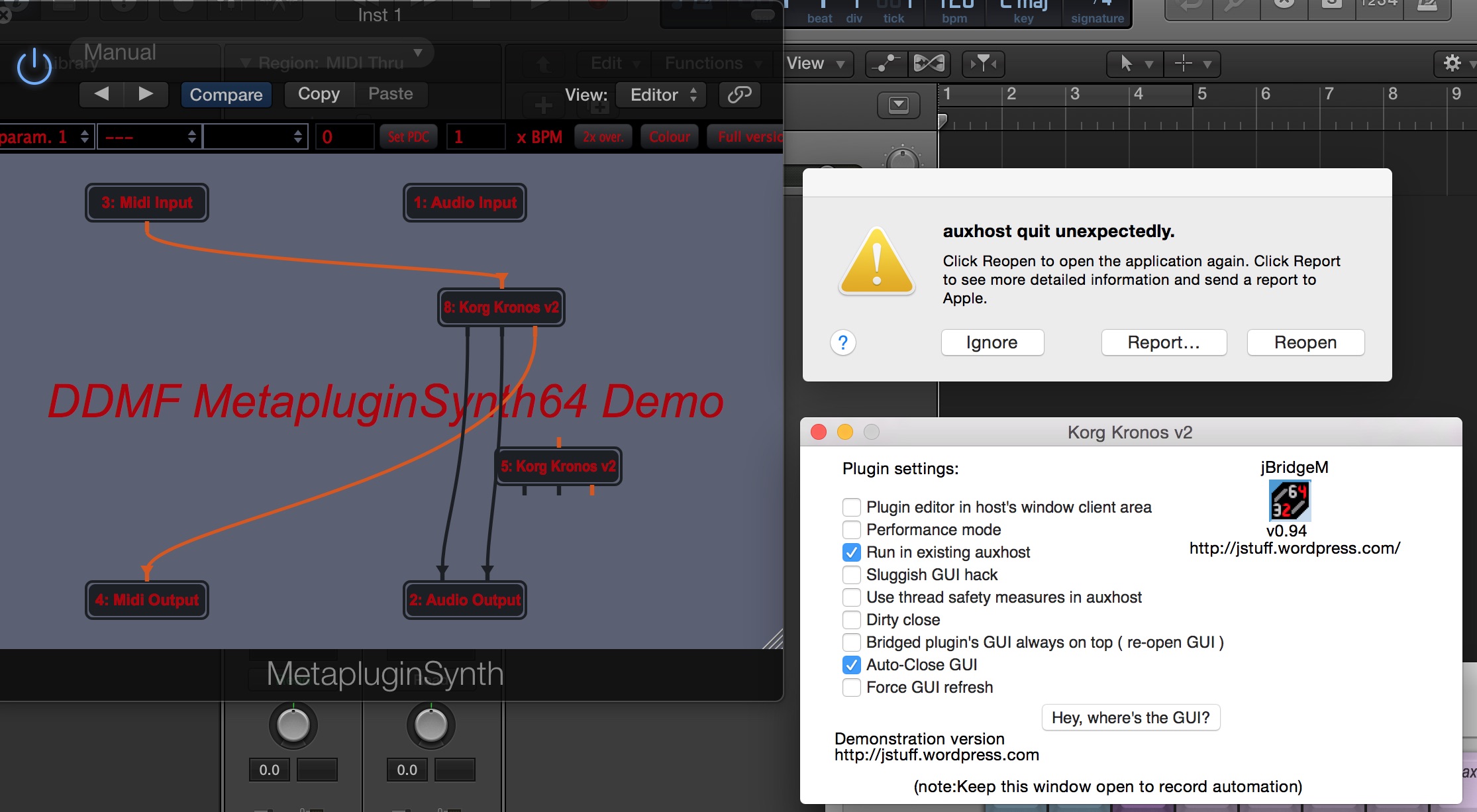The width and height of the screenshot is (1477, 812).
Task: Click the automation curve icon in toolbar
Action: click(886, 64)
